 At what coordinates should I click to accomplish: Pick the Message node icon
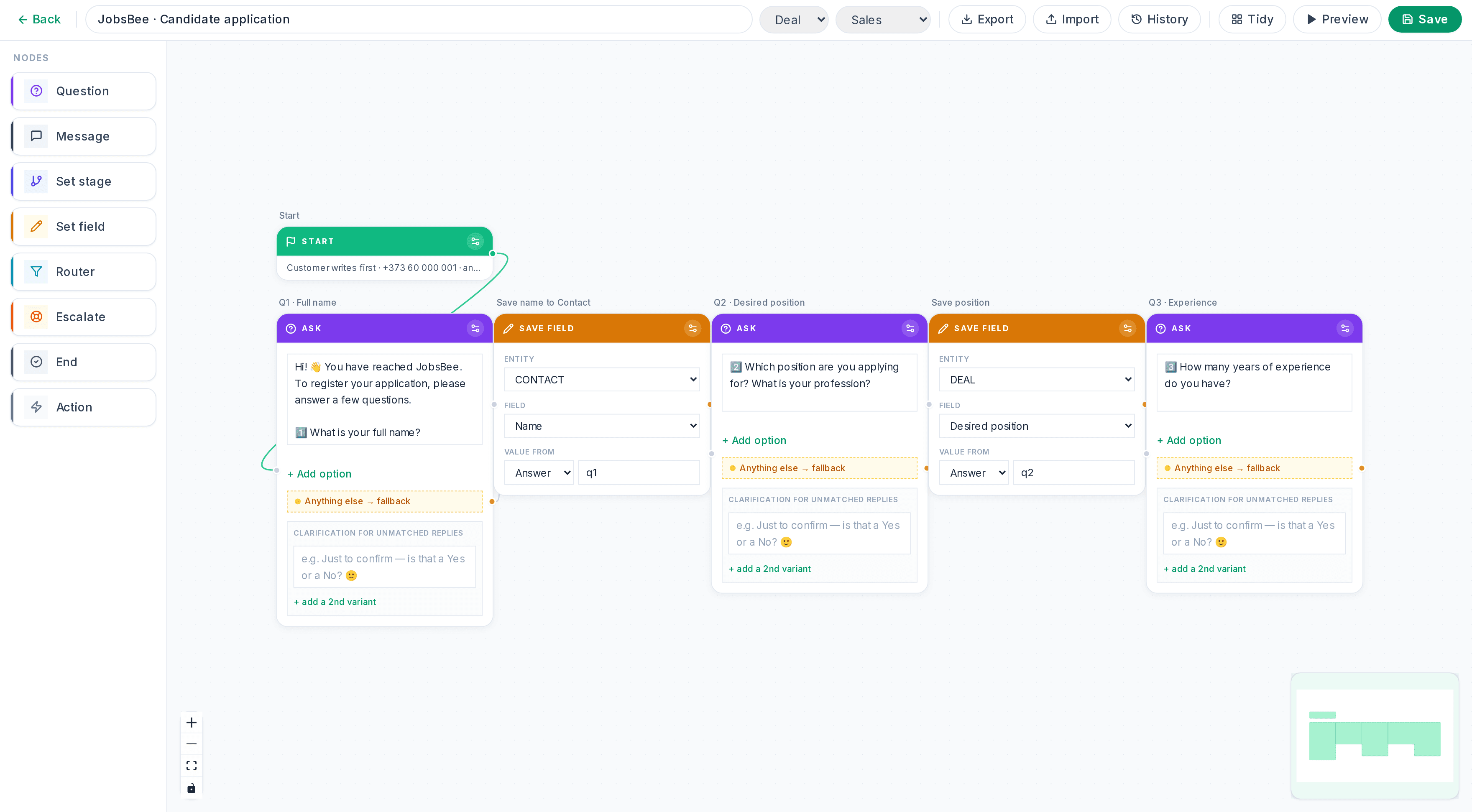36,136
